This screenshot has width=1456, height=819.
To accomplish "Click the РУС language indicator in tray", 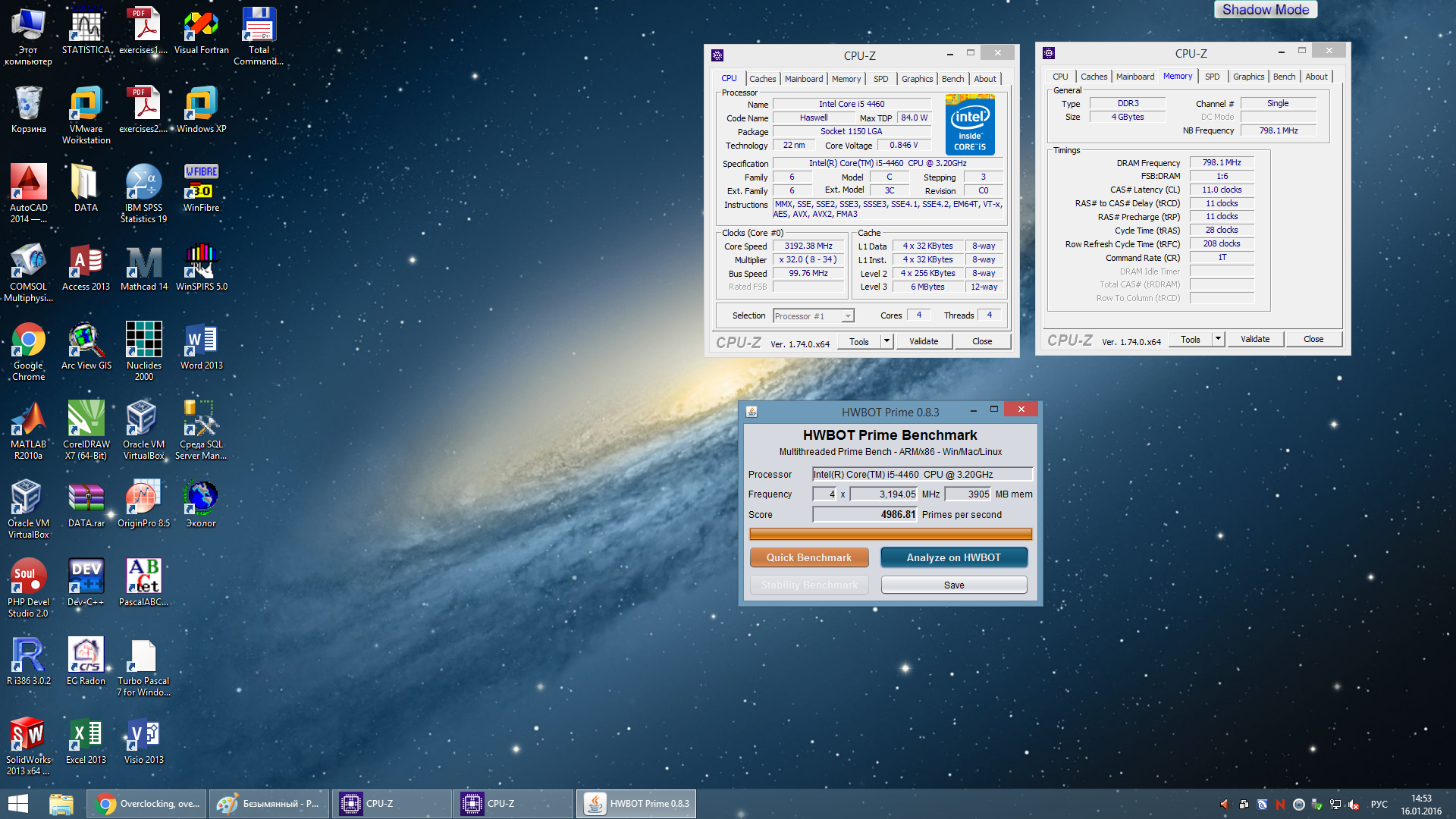I will 1379,805.
